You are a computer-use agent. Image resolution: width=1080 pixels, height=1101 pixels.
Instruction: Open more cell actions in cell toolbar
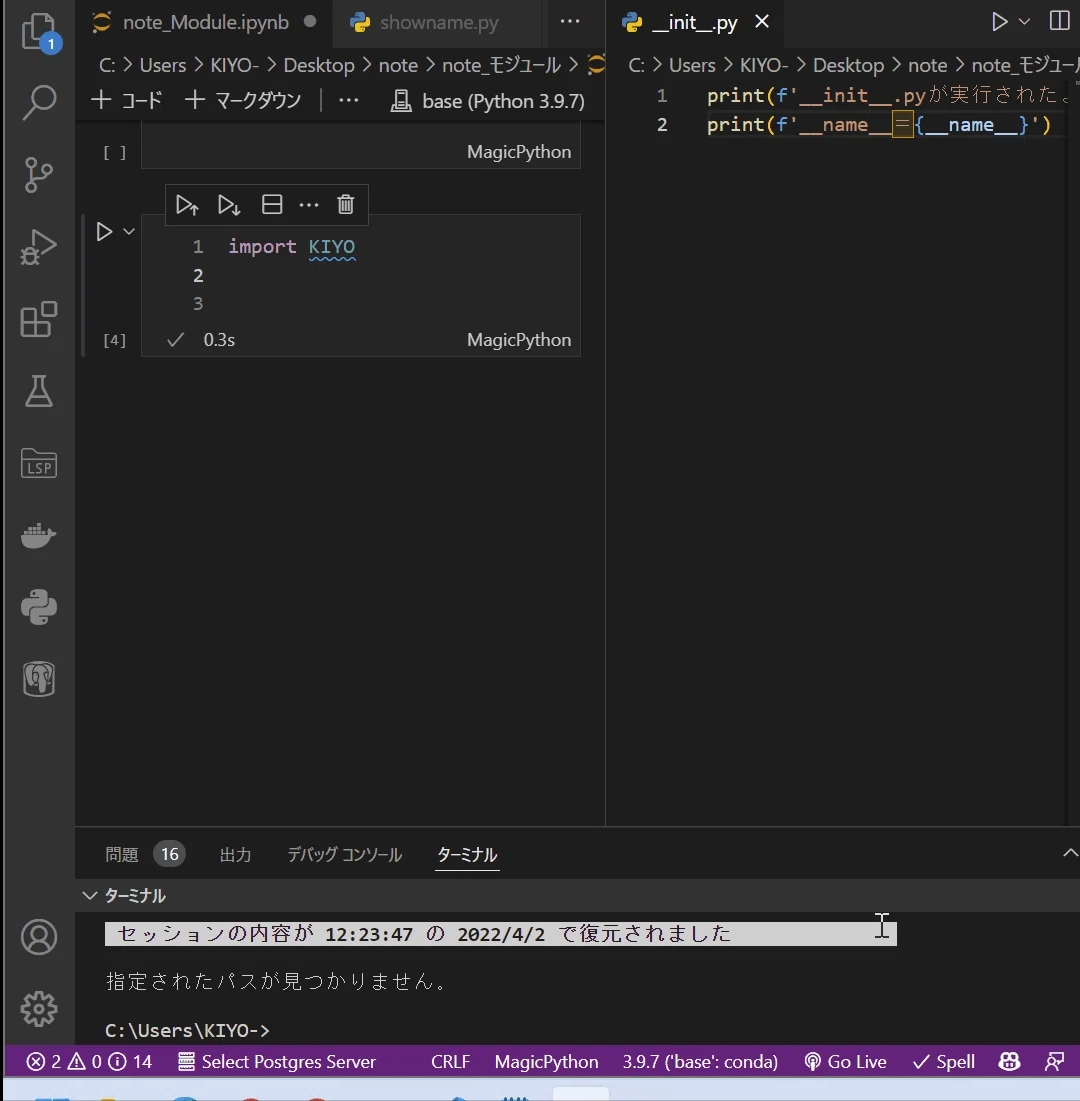coord(309,205)
